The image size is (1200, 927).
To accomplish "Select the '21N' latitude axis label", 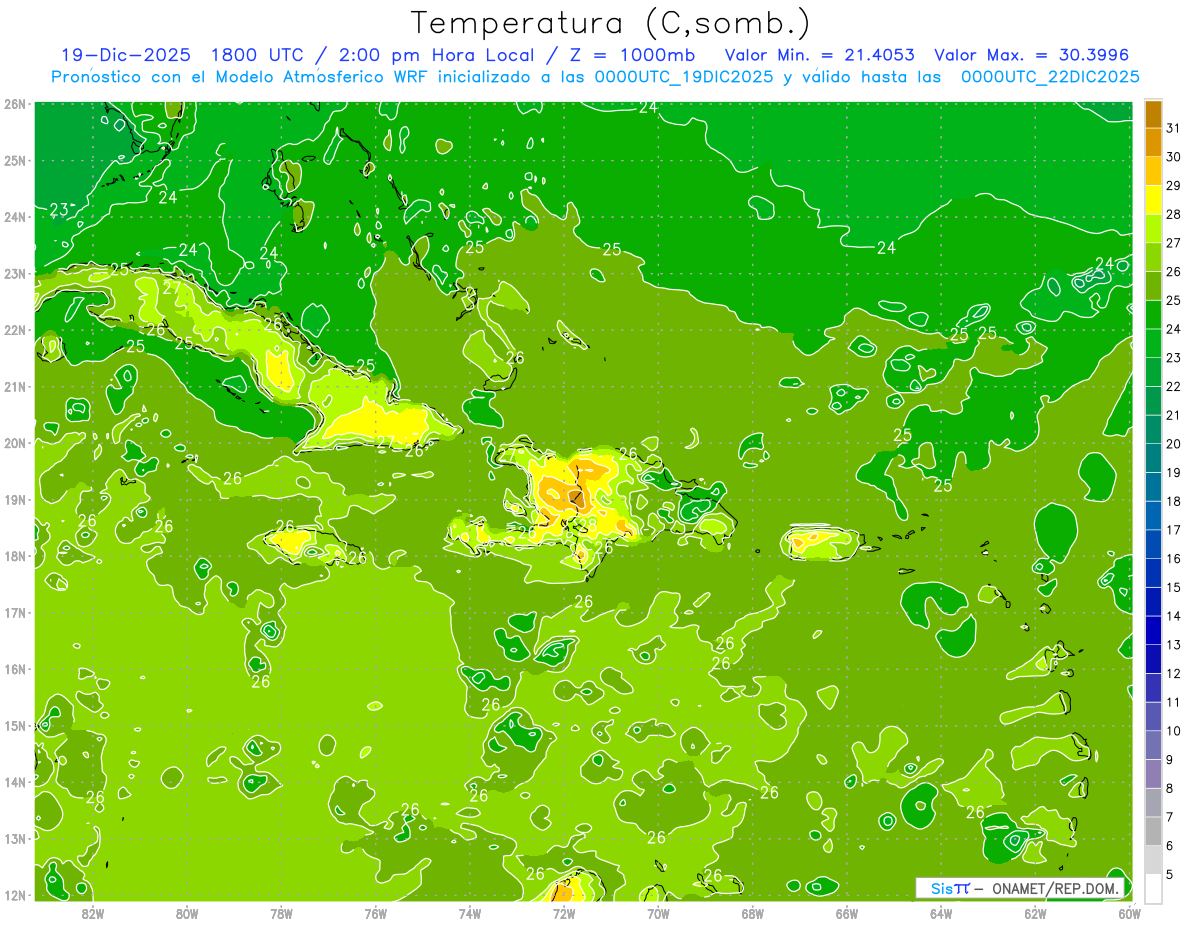I will (15, 386).
